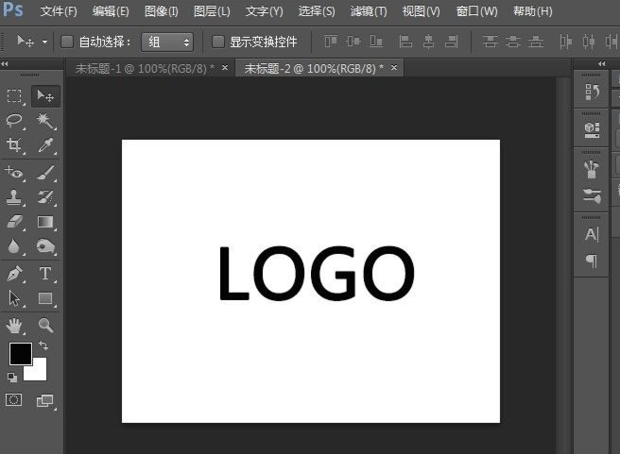Open the 窗口(W) menu
The width and height of the screenshot is (620, 454).
tap(476, 11)
